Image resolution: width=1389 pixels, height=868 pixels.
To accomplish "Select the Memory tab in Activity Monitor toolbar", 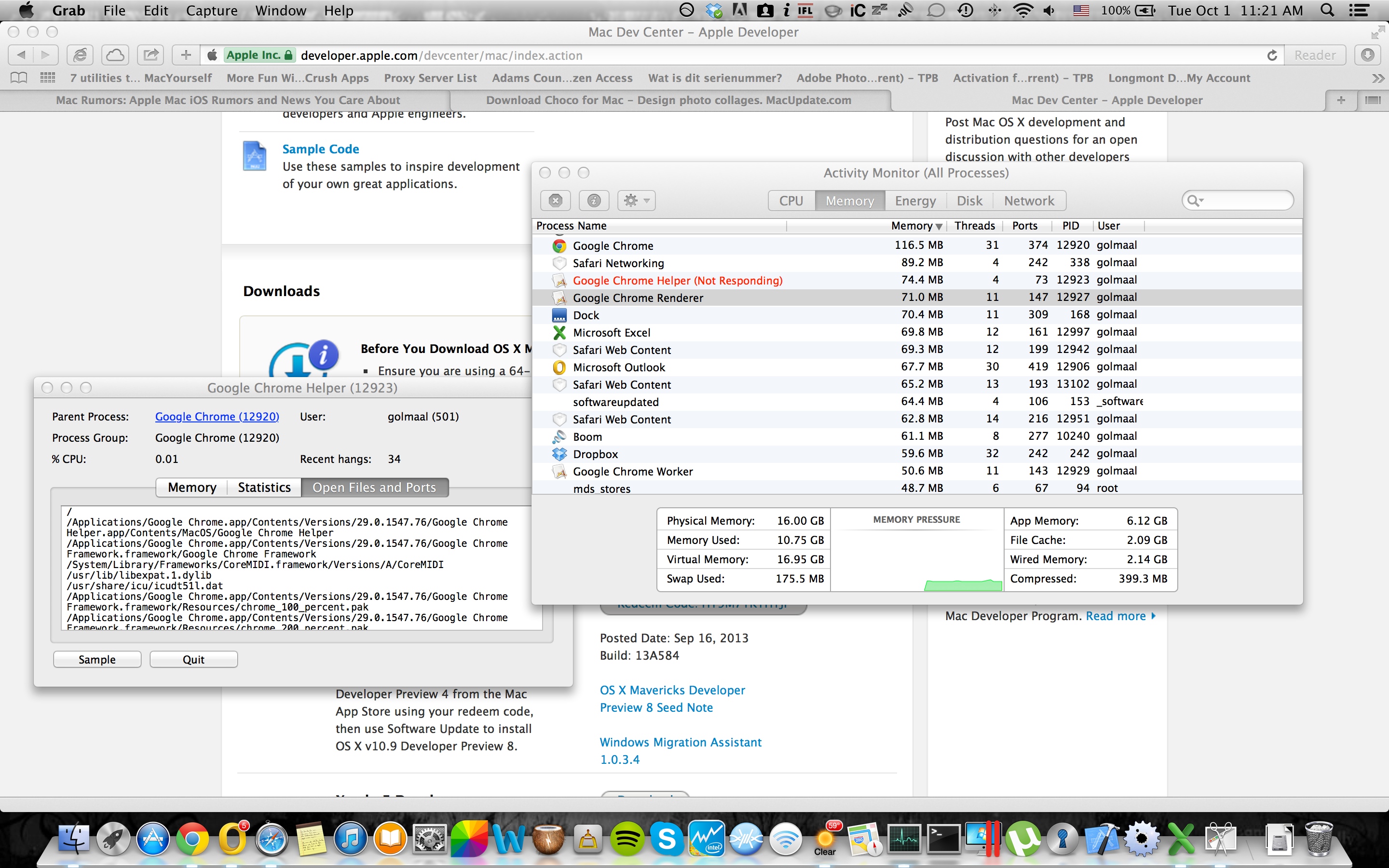I will [x=849, y=201].
